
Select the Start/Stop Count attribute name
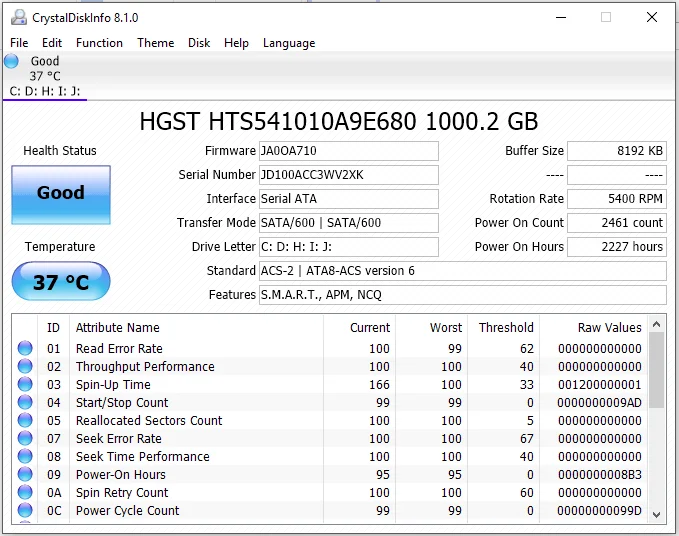(122, 403)
